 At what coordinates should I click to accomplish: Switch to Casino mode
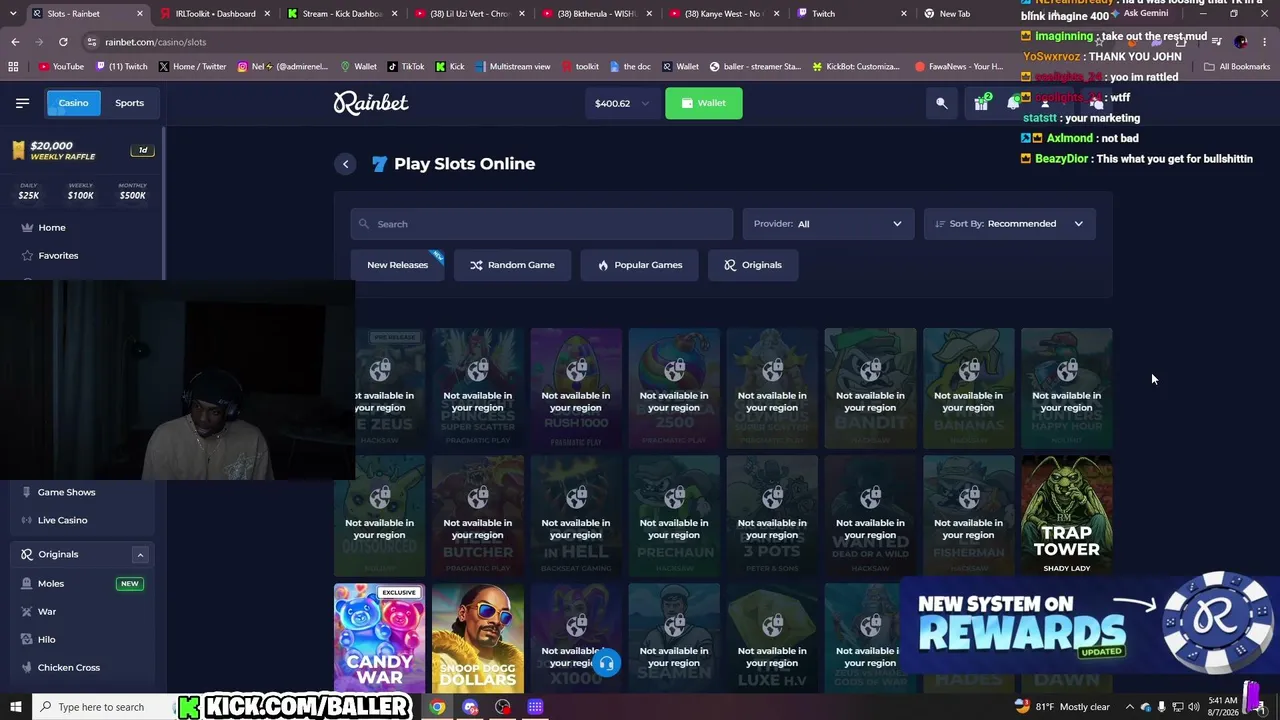click(x=73, y=103)
